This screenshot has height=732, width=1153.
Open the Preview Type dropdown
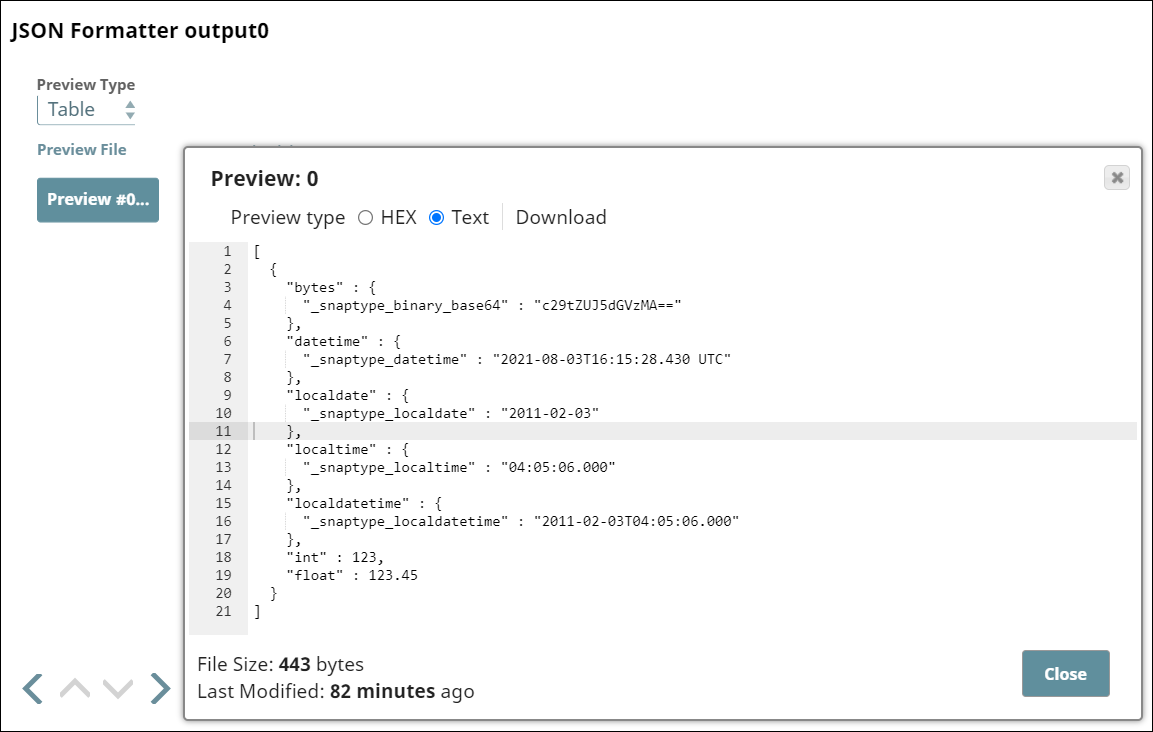tap(86, 110)
